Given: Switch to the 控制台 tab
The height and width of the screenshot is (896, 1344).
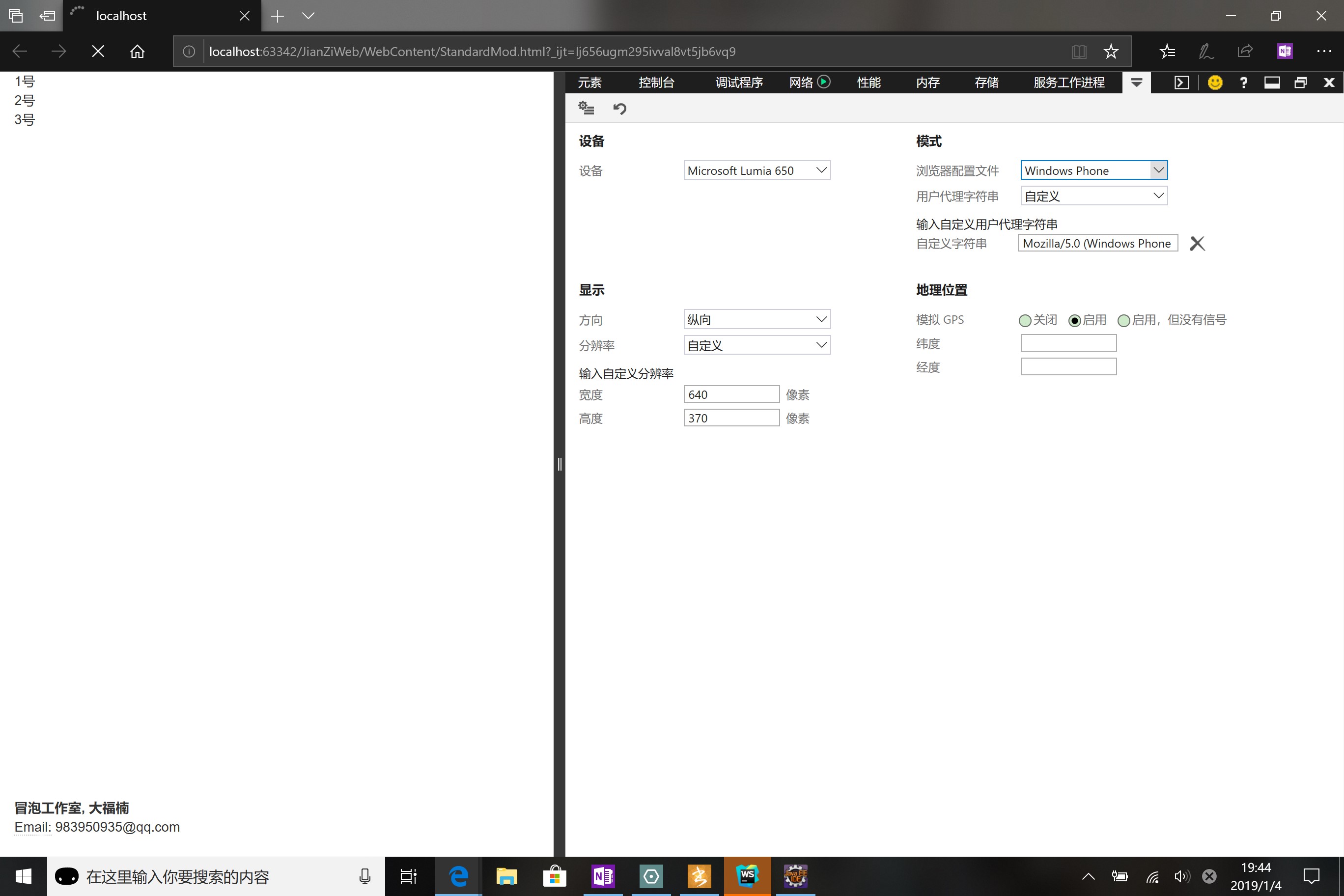Looking at the screenshot, I should tap(656, 83).
